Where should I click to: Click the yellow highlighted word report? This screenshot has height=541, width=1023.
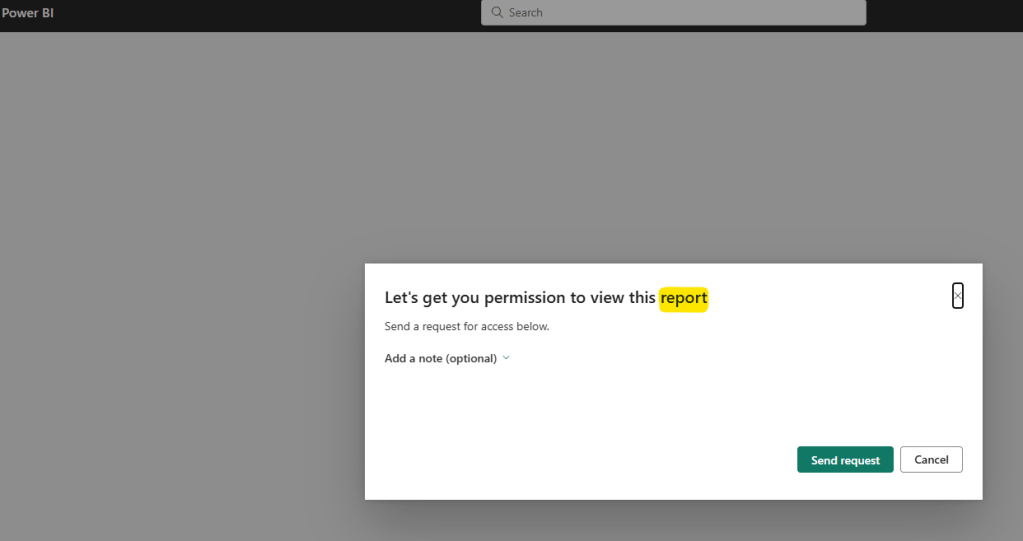click(x=683, y=298)
